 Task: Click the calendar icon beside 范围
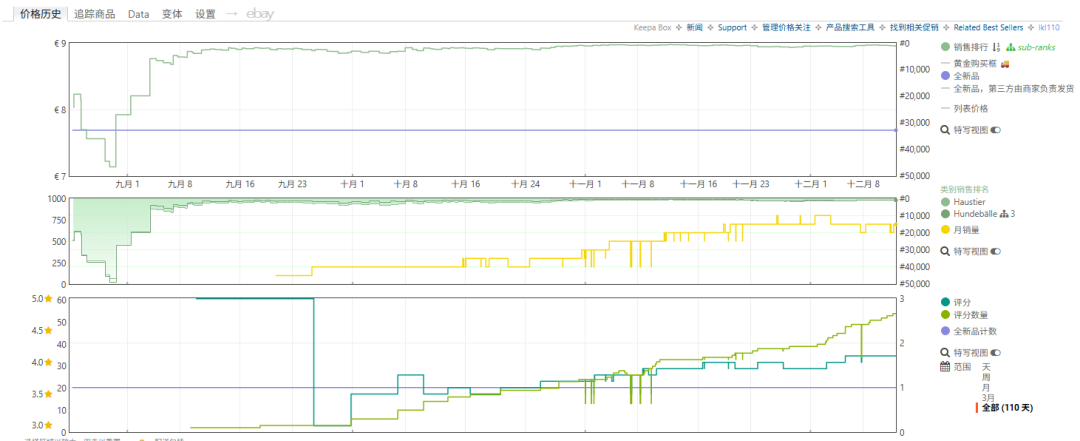pyautogui.click(x=945, y=367)
